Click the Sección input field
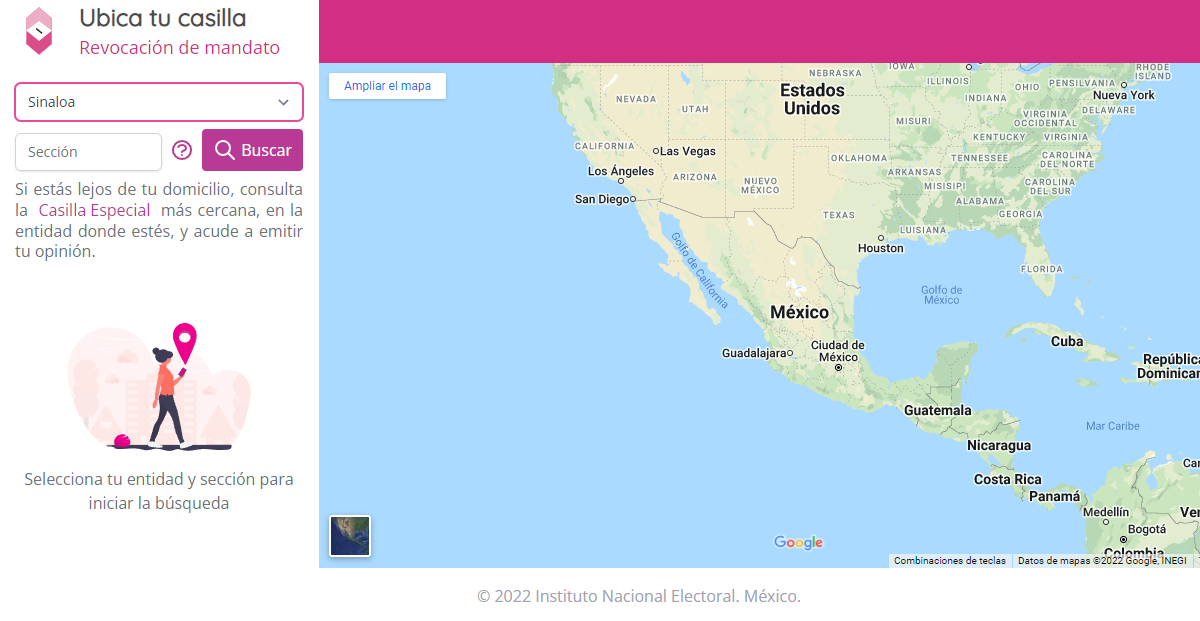This screenshot has height=621, width=1200. [x=88, y=152]
